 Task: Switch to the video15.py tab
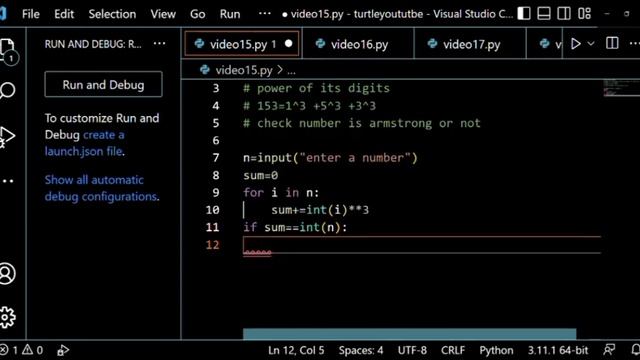pos(242,44)
